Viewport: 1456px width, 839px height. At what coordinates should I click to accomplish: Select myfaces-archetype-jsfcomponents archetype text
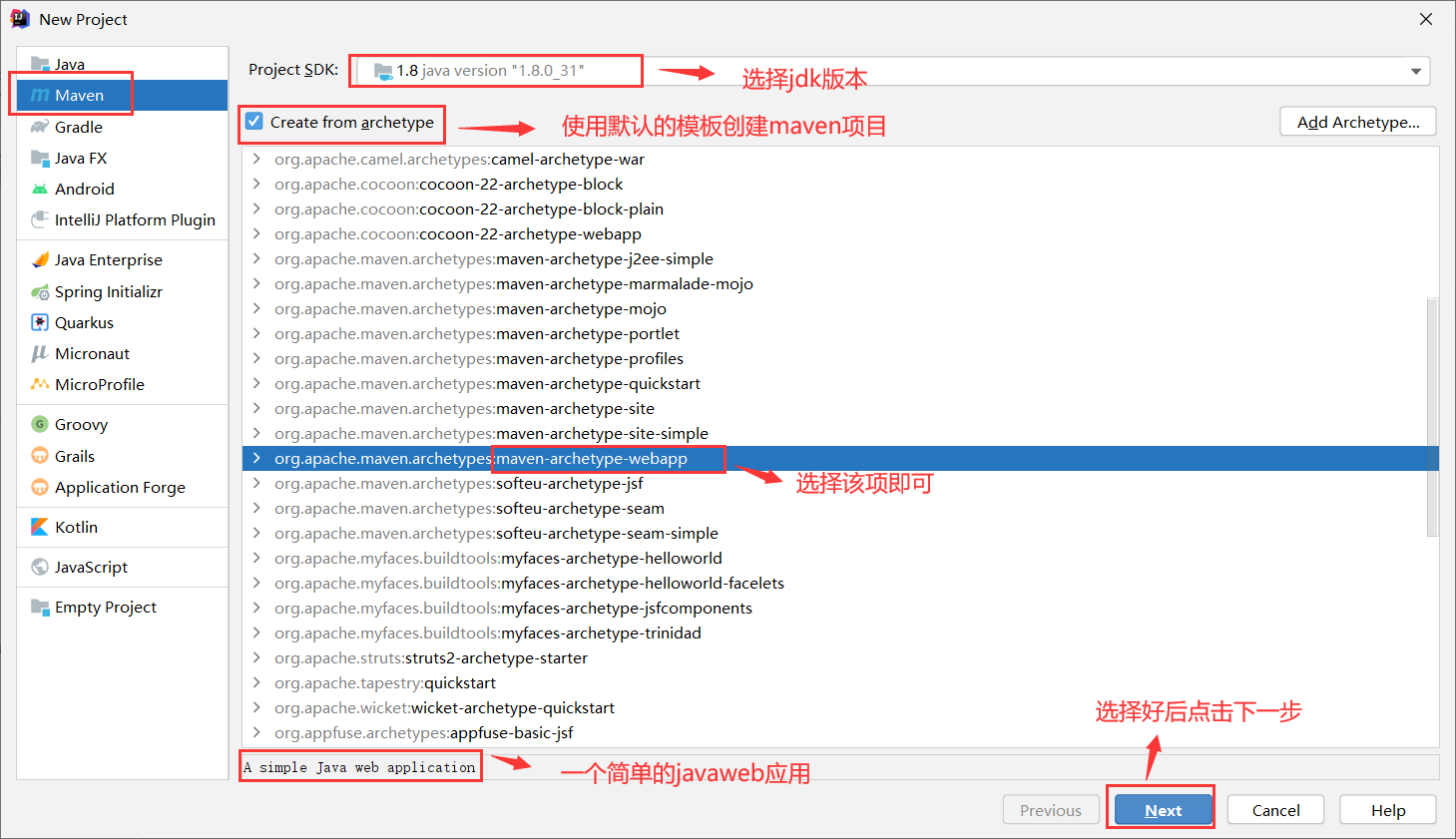coord(627,608)
